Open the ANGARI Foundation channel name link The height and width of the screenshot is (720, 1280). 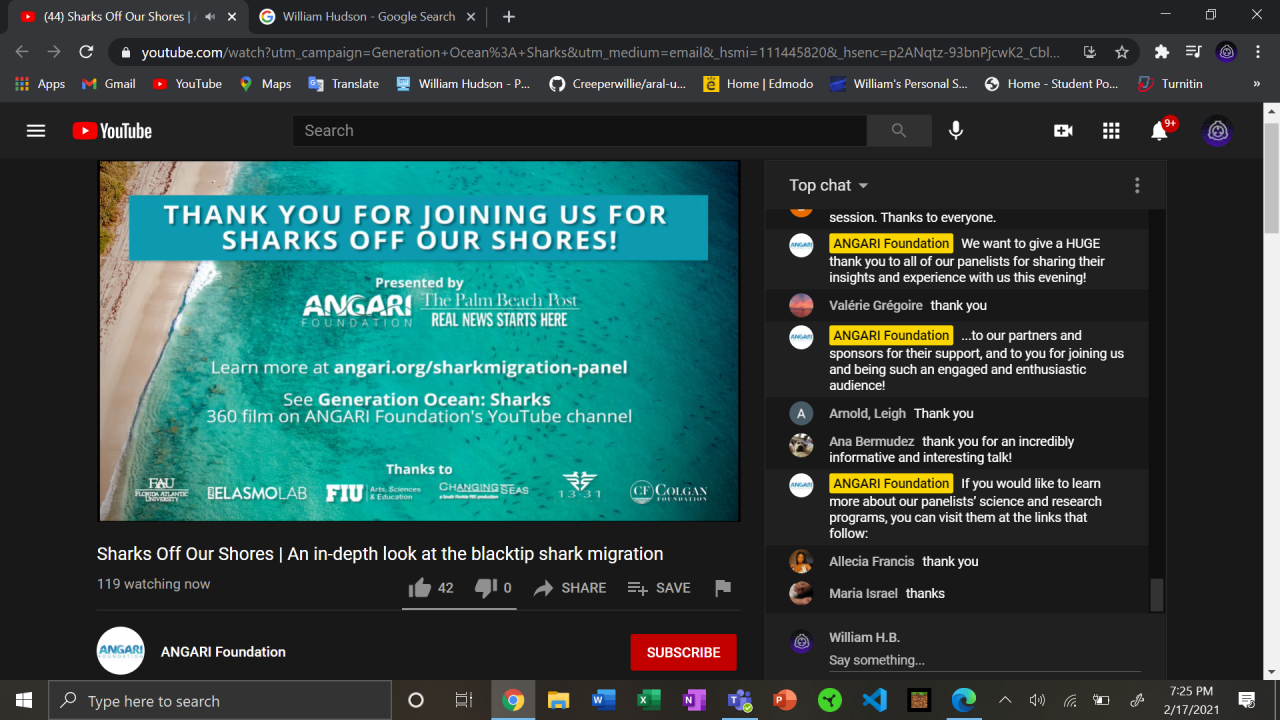coord(223,652)
